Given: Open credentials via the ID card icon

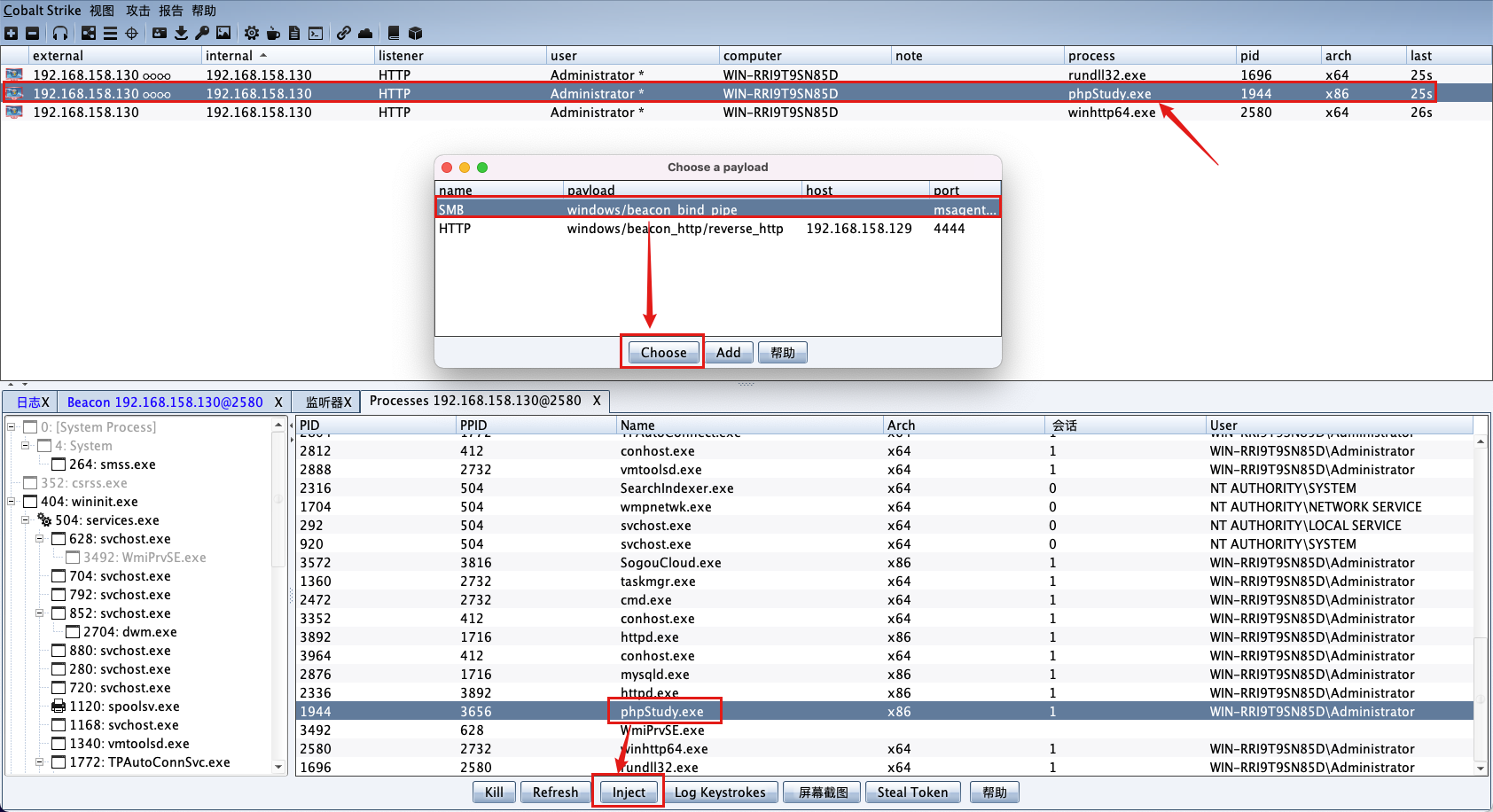Looking at the screenshot, I should 160,33.
